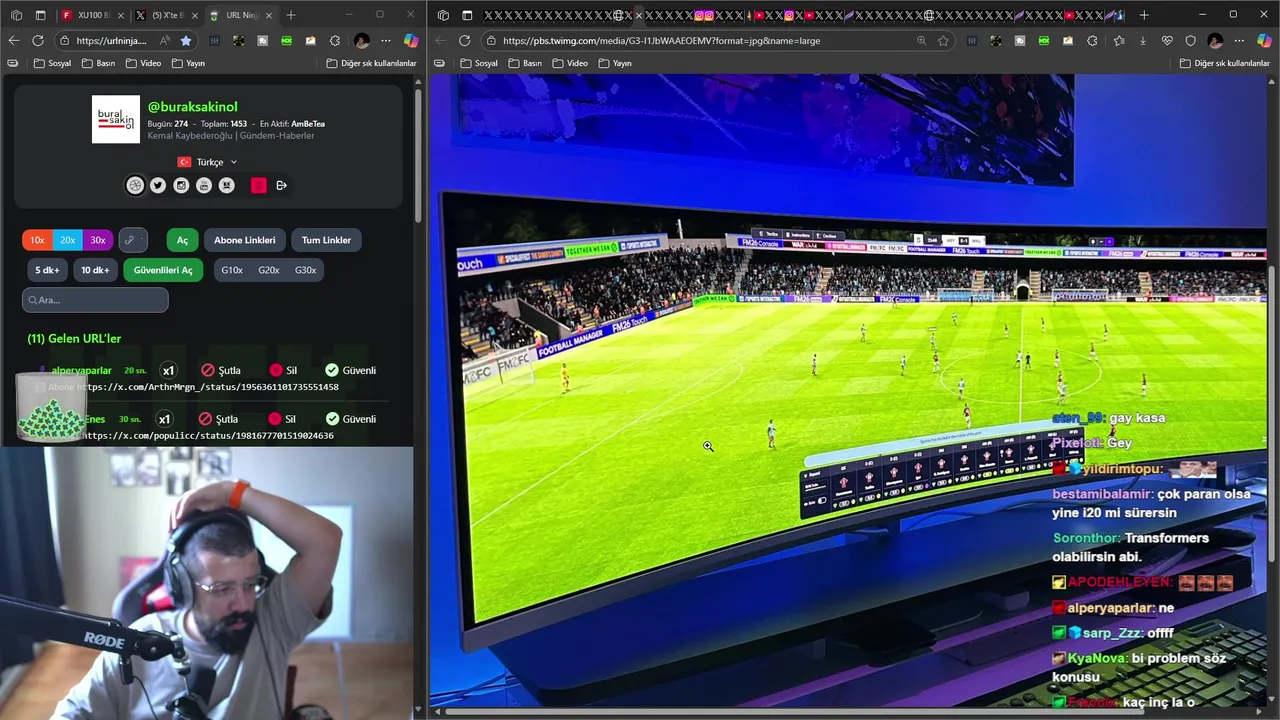Image resolution: width=1280 pixels, height=720 pixels.
Task: Open new tab in right browser
Action: pyautogui.click(x=1144, y=15)
